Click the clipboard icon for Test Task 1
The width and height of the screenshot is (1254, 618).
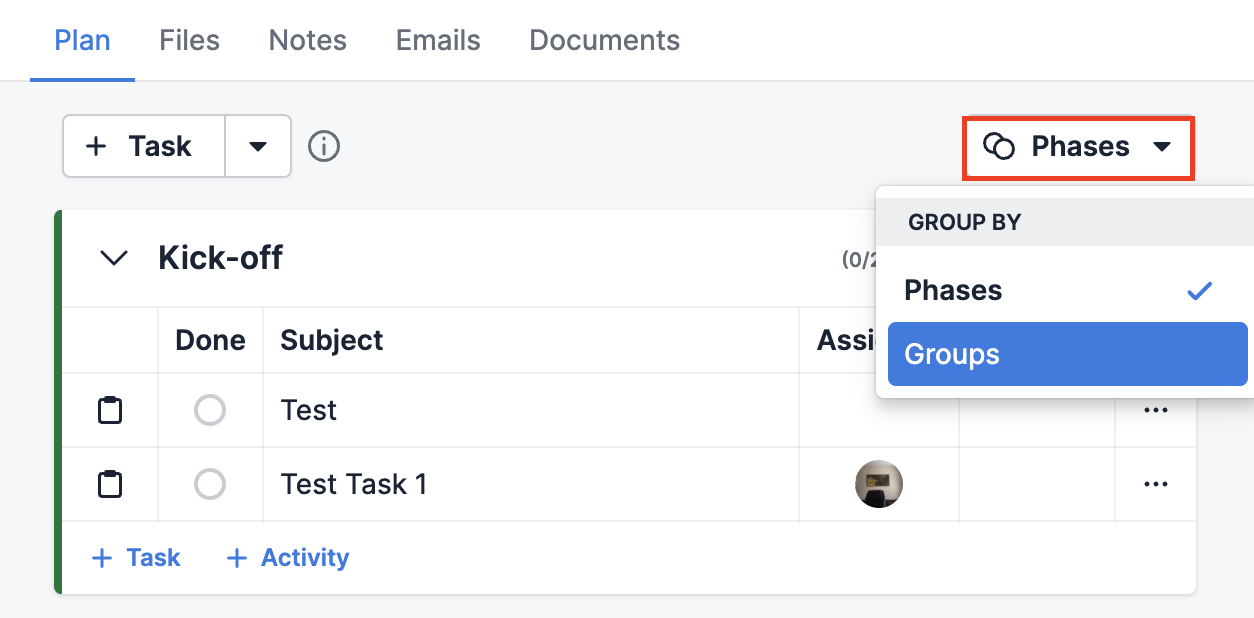click(110, 484)
